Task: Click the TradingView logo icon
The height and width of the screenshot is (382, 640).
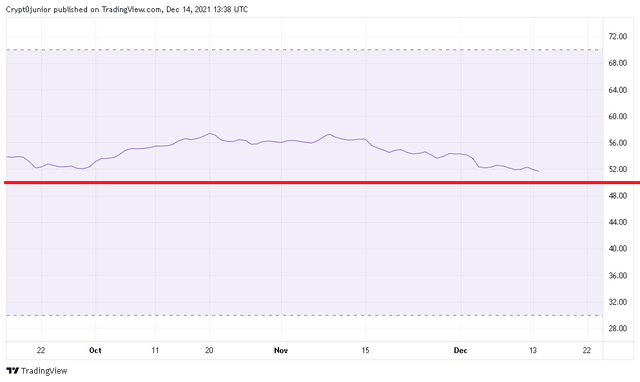Action: [13, 371]
